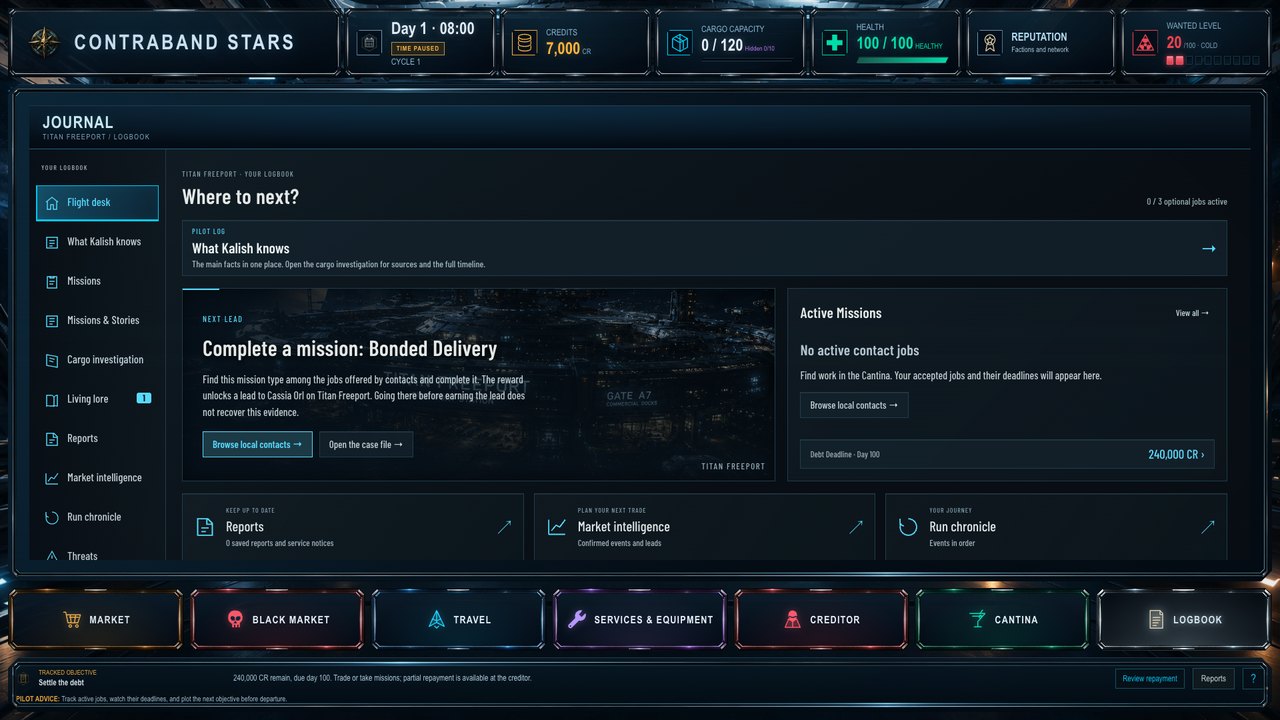
Task: Click the Market shopping cart icon
Action: pyautogui.click(x=72, y=620)
